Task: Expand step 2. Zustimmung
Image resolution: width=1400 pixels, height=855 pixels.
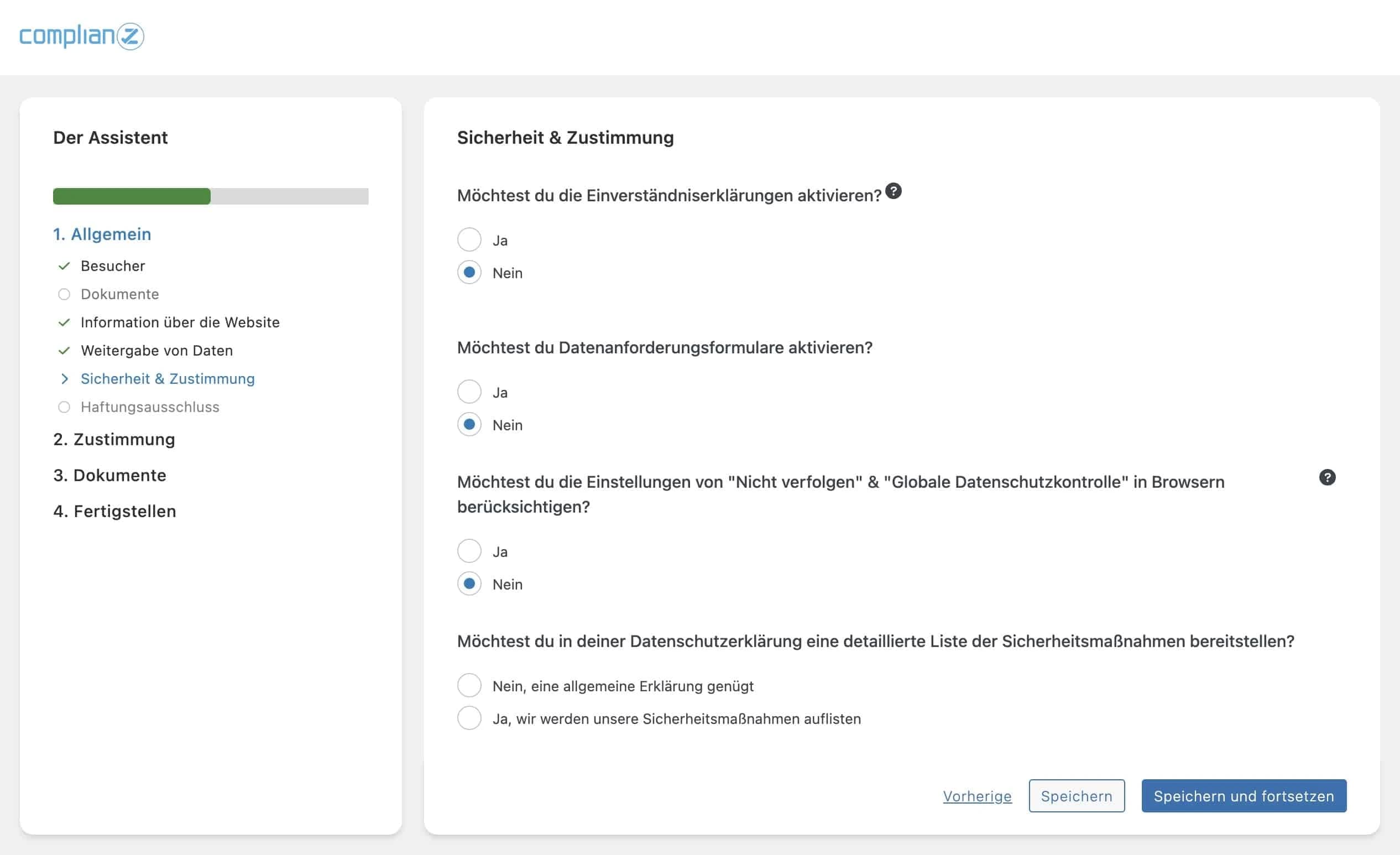Action: [114, 439]
